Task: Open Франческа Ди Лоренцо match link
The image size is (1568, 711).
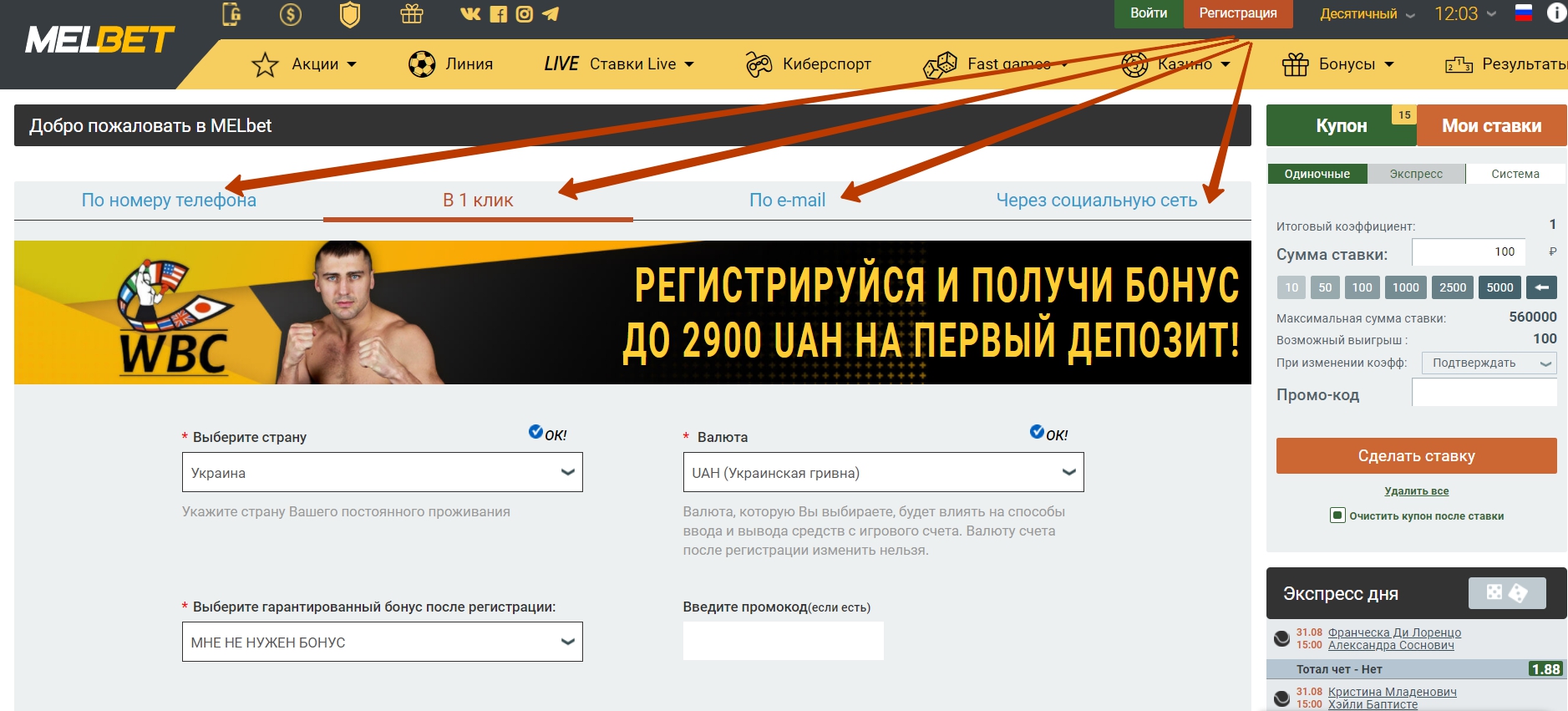Action: tap(1394, 632)
